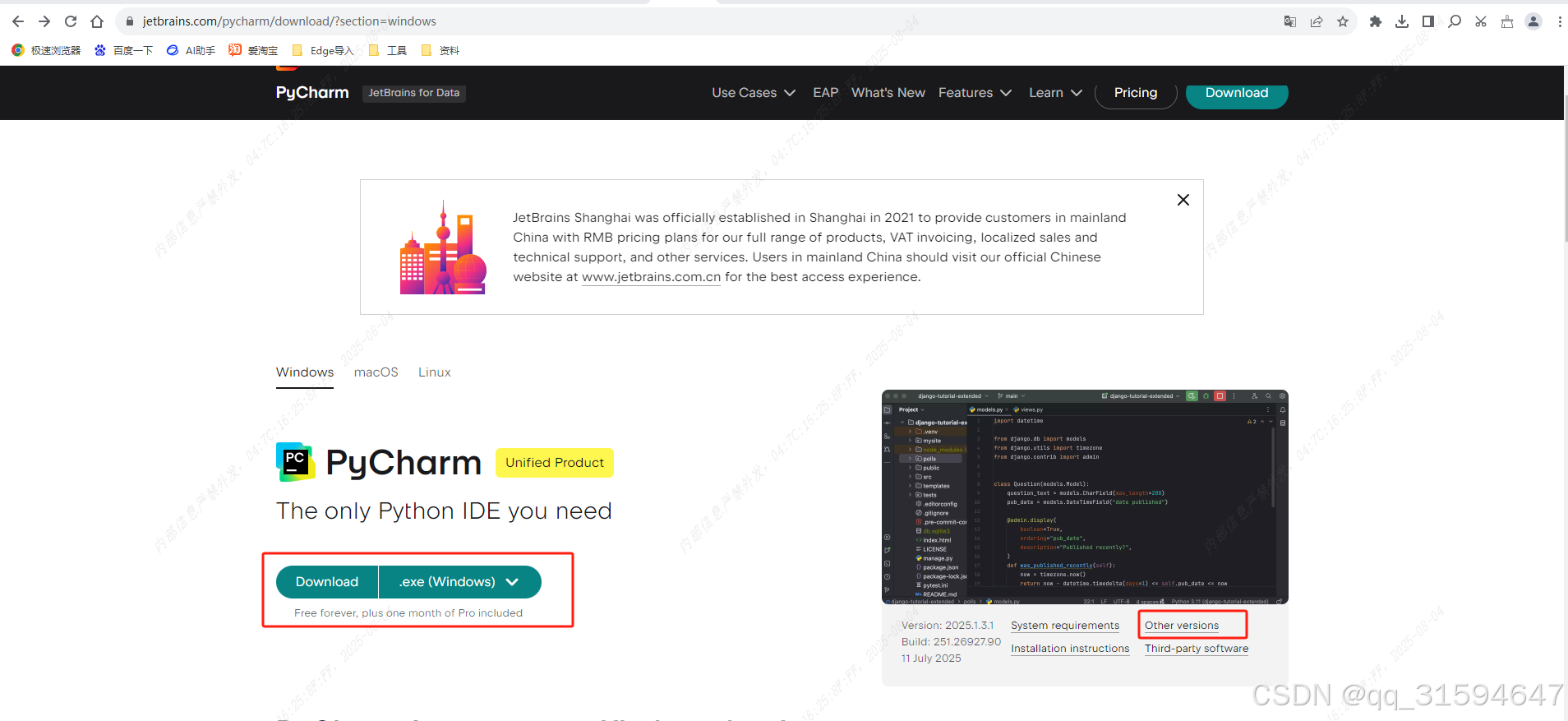The image size is (1568, 721).
Task: Open the user profile avatar
Action: [1533, 21]
